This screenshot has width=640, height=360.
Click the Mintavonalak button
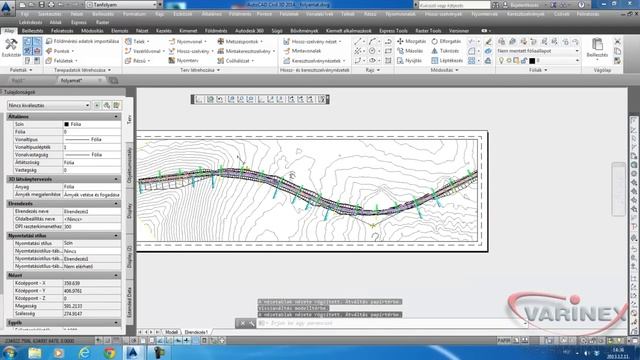coord(302,51)
